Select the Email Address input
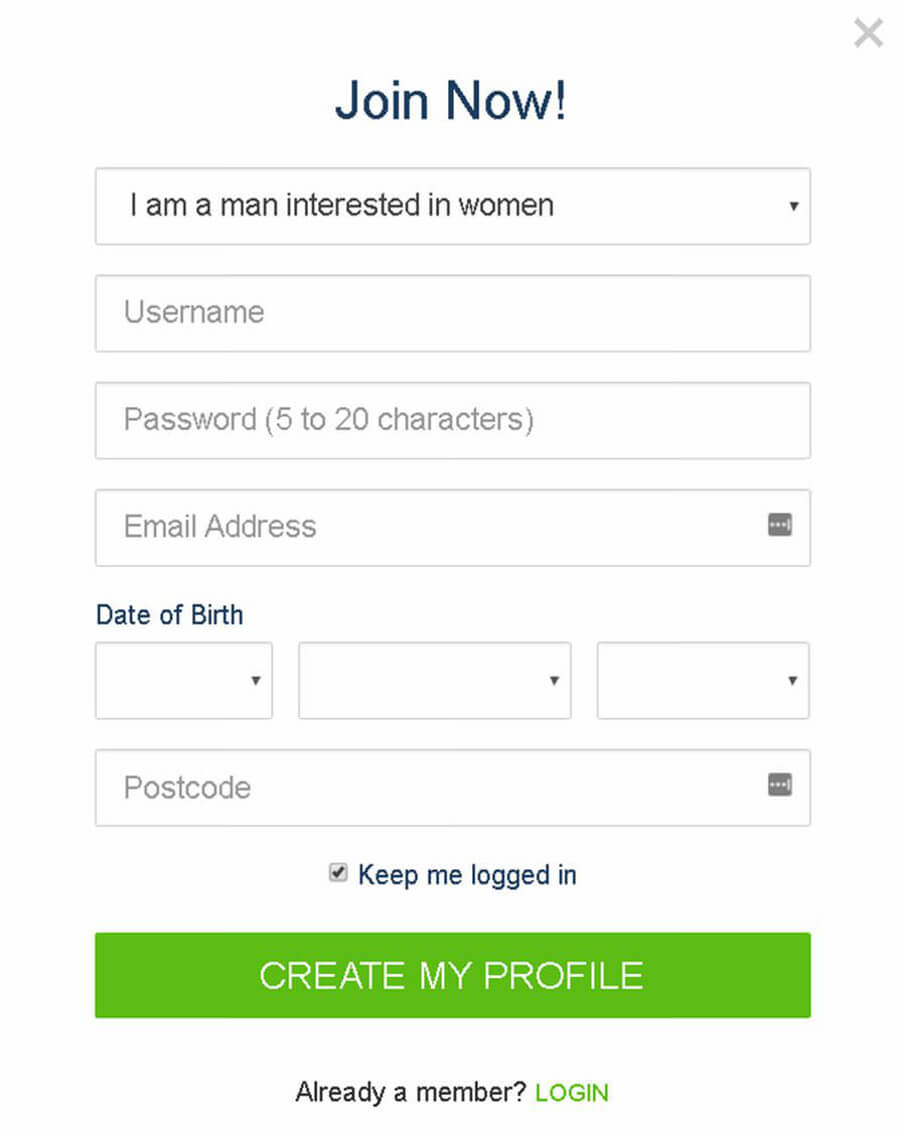This screenshot has height=1135, width=905. pyautogui.click(x=430, y=527)
